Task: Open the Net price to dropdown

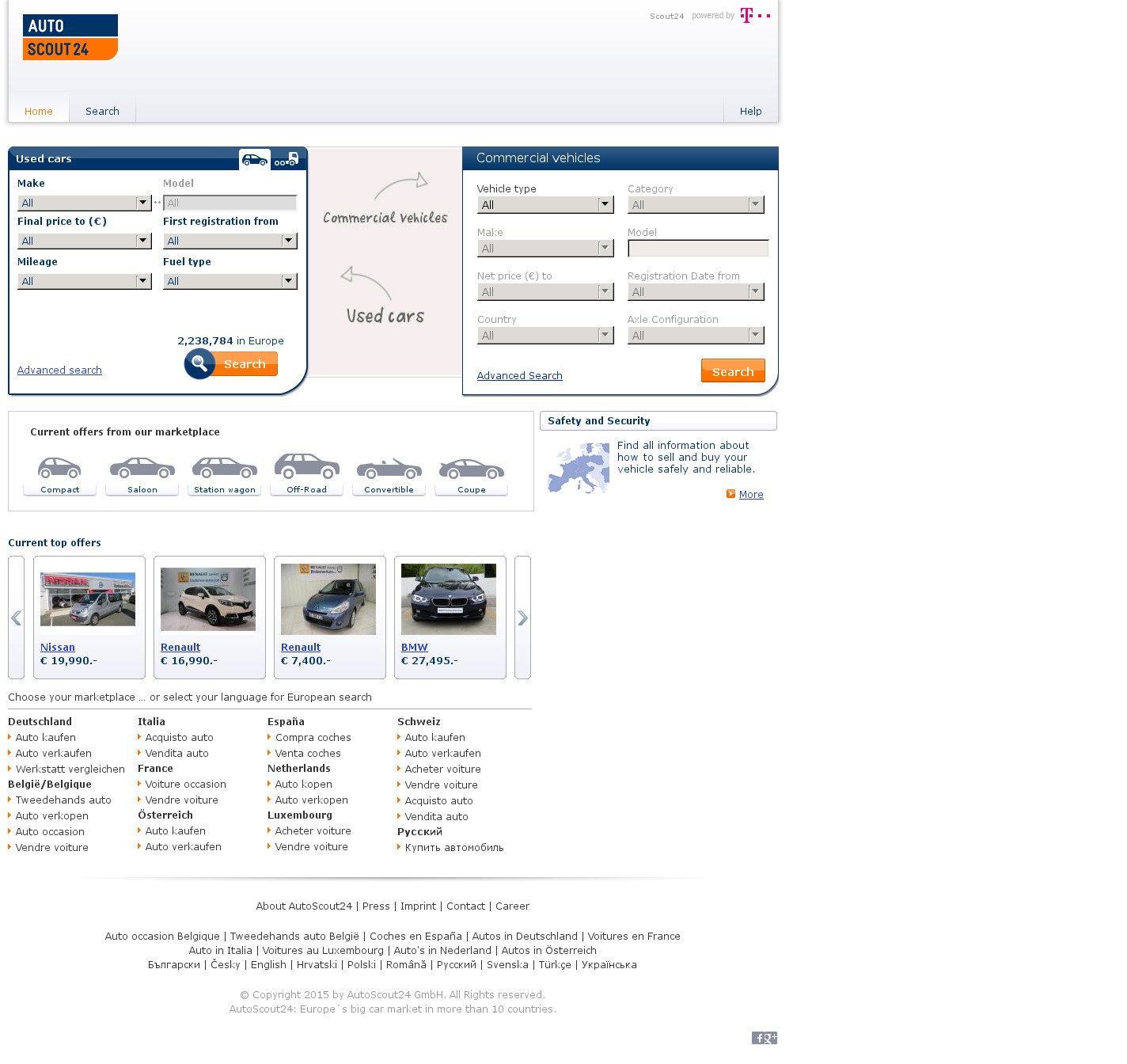Action: click(x=545, y=292)
